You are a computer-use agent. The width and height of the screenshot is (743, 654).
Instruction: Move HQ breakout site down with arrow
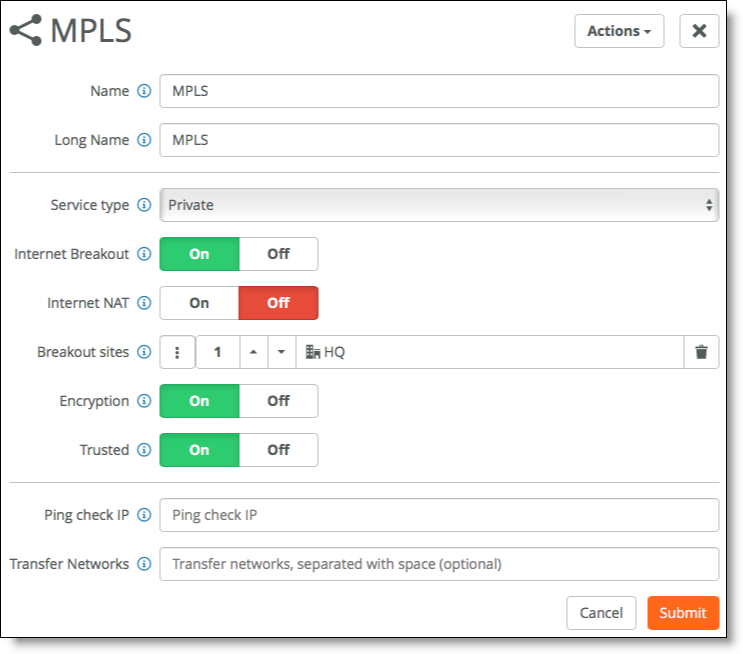coord(281,352)
